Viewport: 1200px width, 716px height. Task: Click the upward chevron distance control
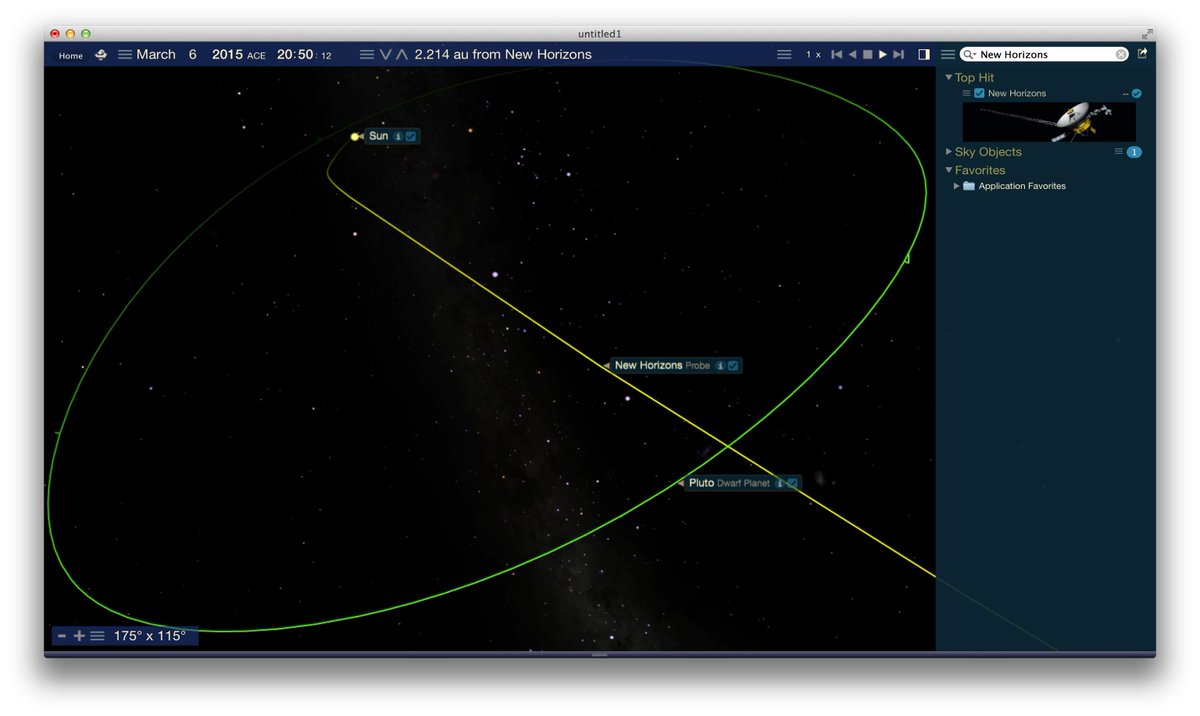click(x=402, y=55)
